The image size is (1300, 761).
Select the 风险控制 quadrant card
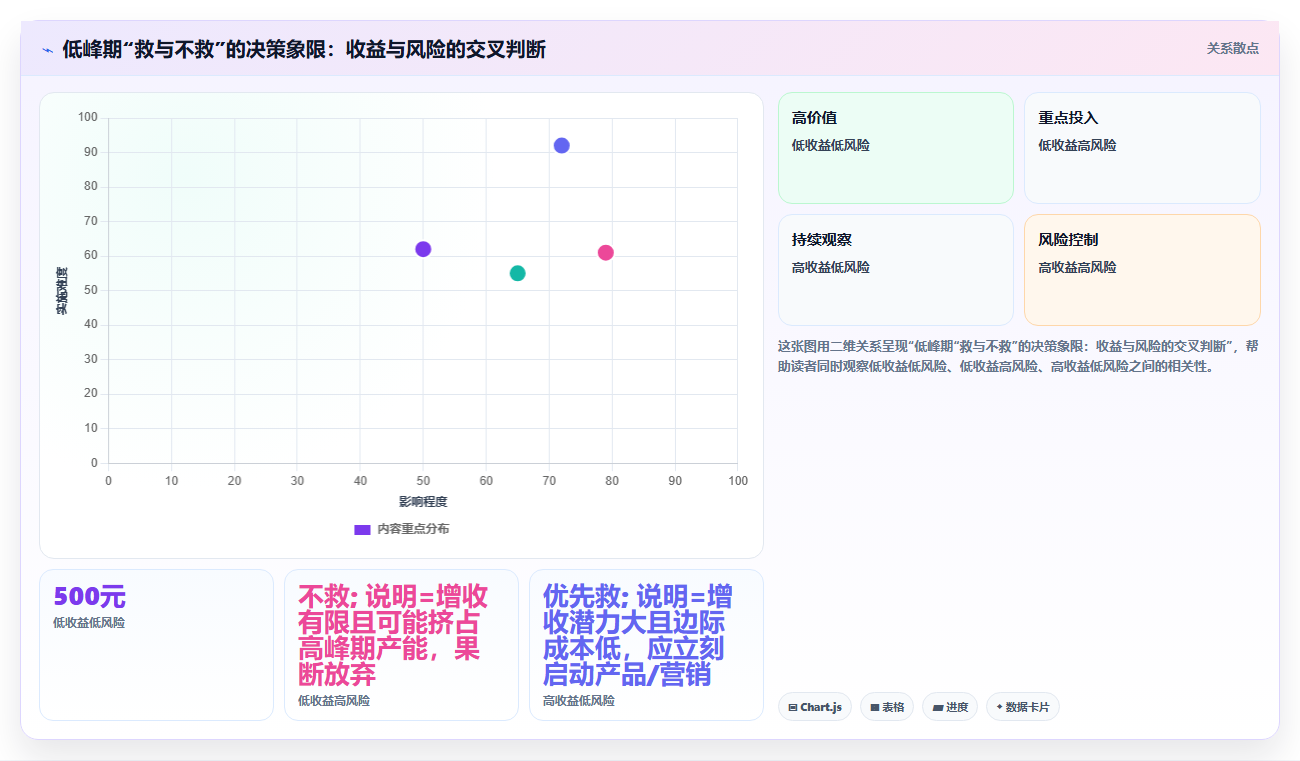coord(1142,270)
